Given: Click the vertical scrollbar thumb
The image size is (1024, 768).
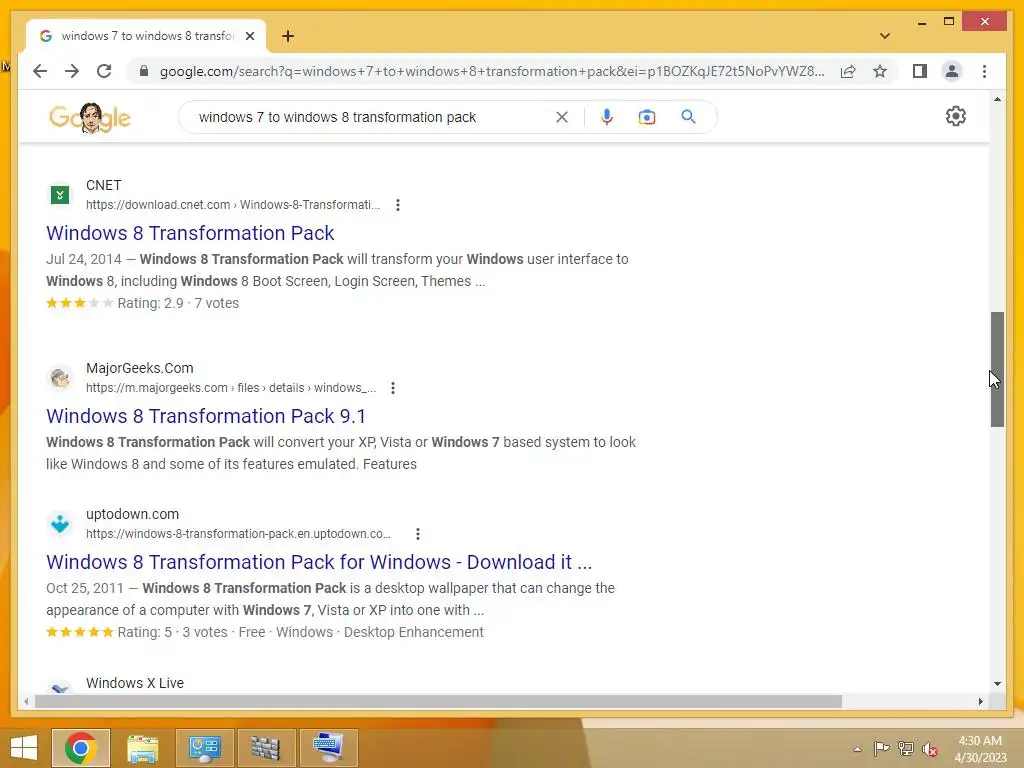Looking at the screenshot, I should coord(997,369).
